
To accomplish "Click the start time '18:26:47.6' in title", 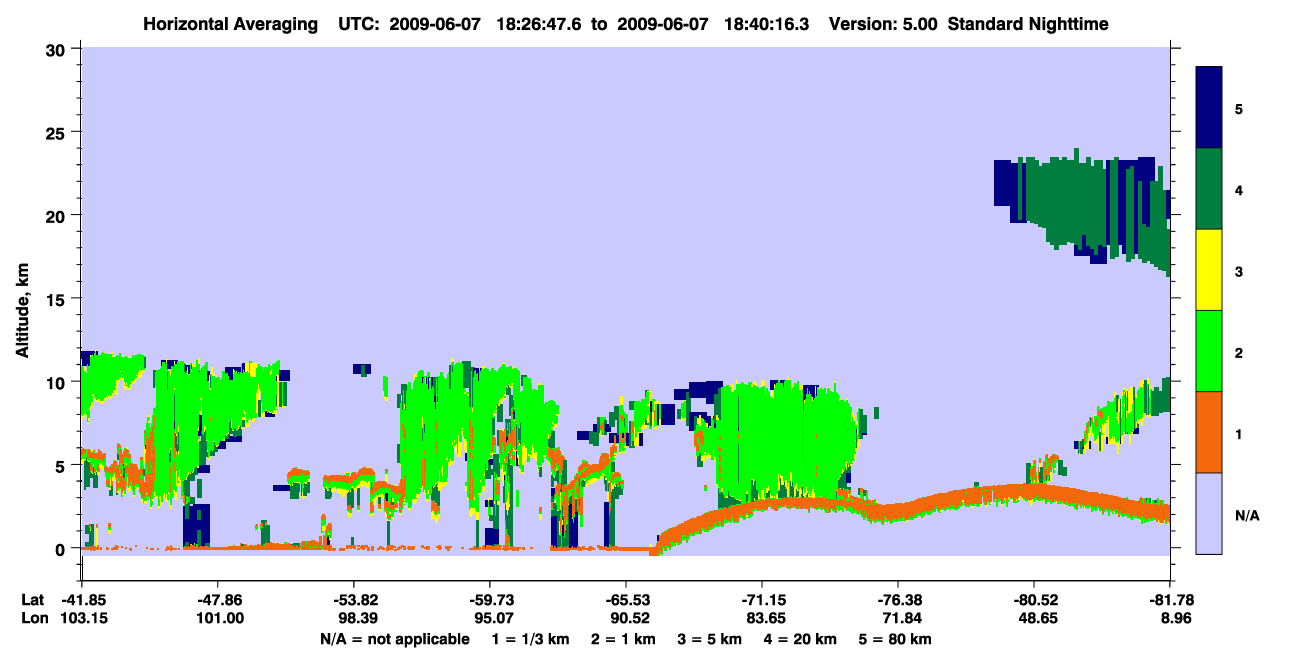I will [x=540, y=23].
